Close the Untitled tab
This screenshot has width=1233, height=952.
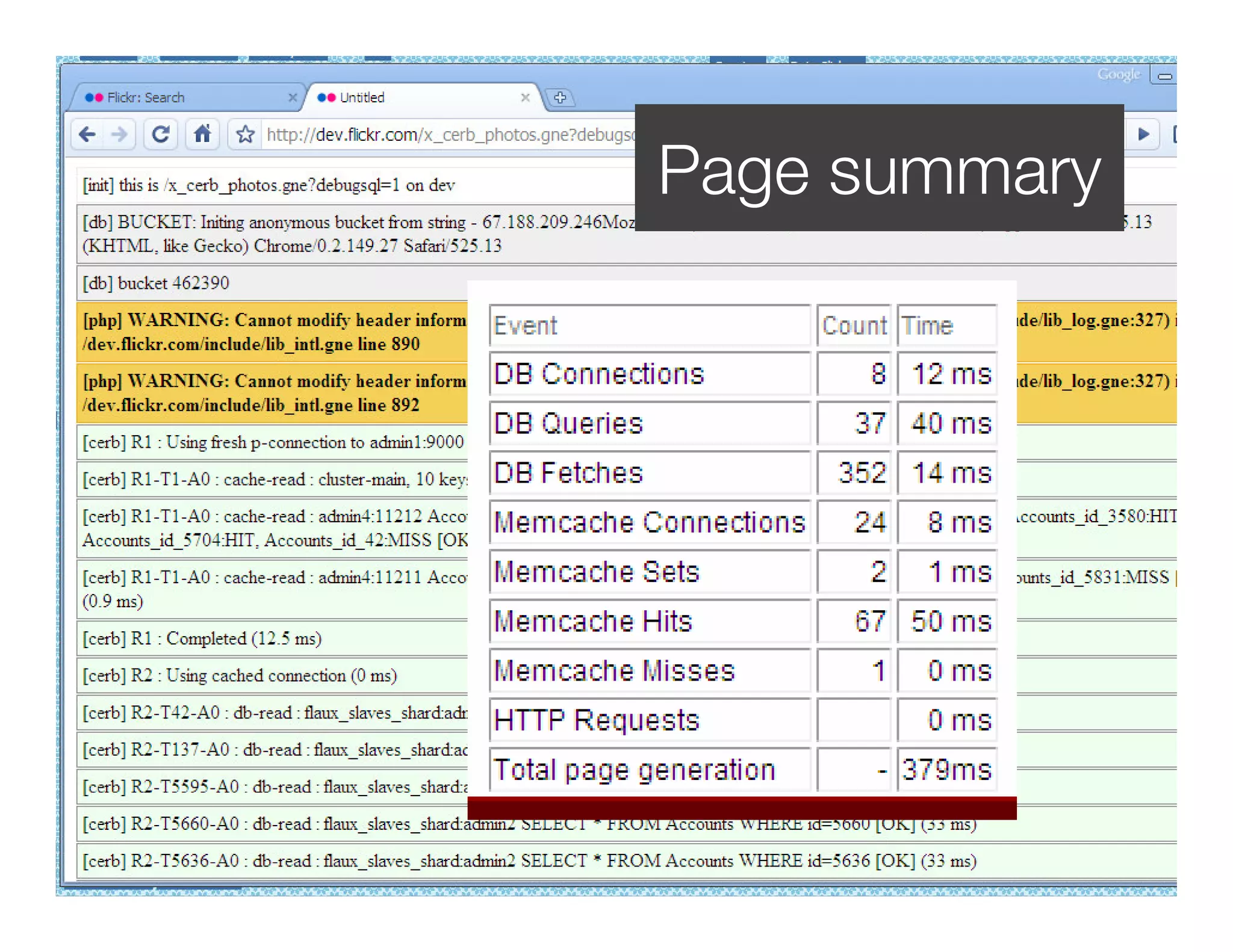[525, 97]
